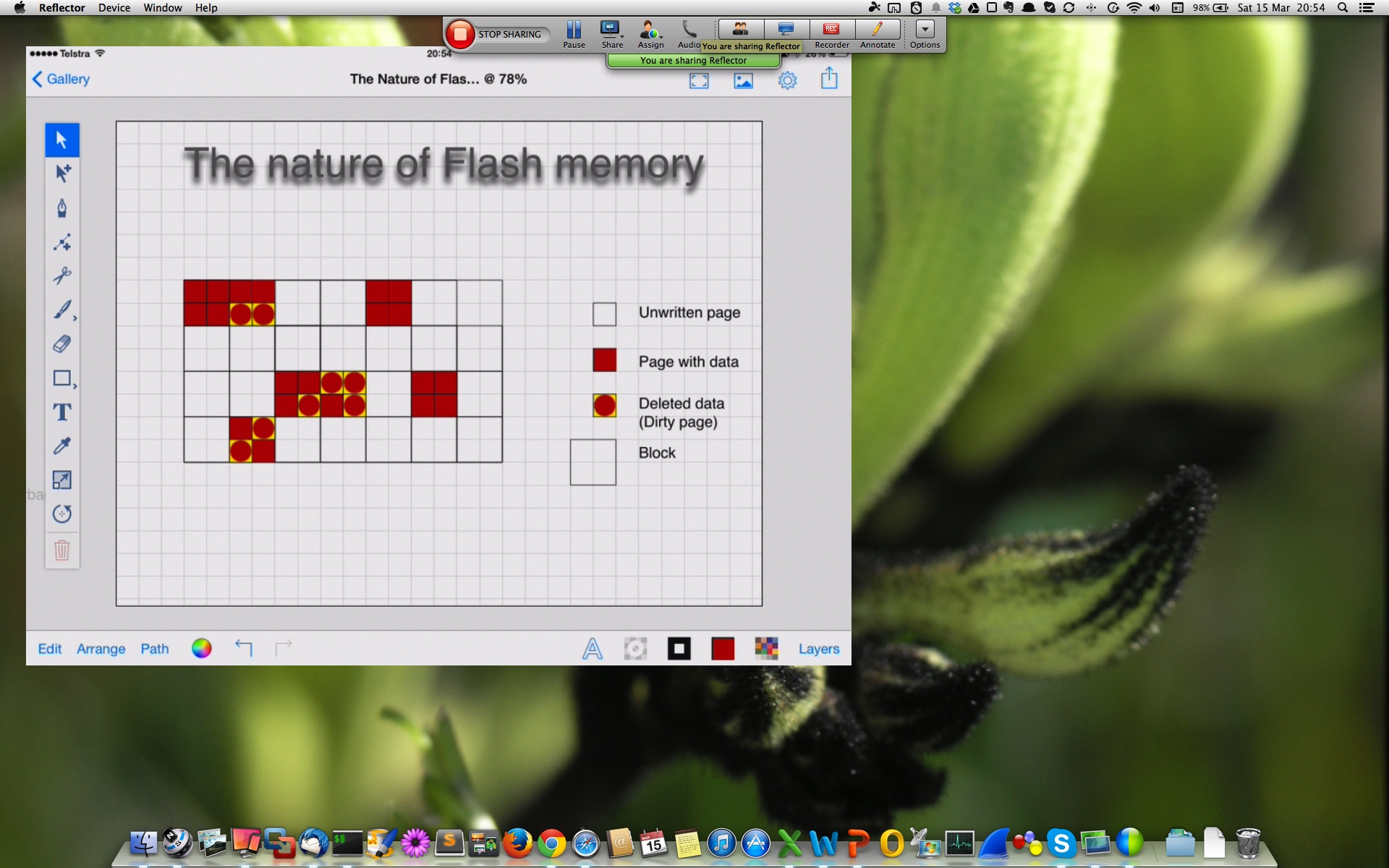Open the Arrange menu
The height and width of the screenshot is (868, 1389).
click(101, 649)
